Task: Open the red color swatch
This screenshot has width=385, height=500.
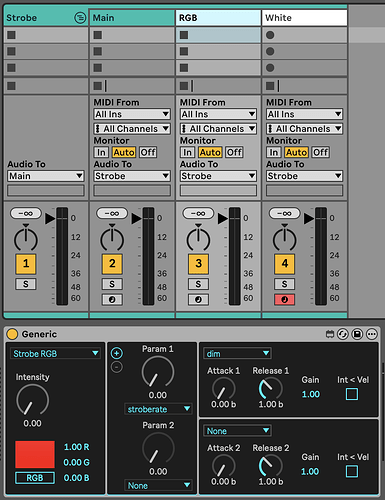Action: tap(35, 454)
